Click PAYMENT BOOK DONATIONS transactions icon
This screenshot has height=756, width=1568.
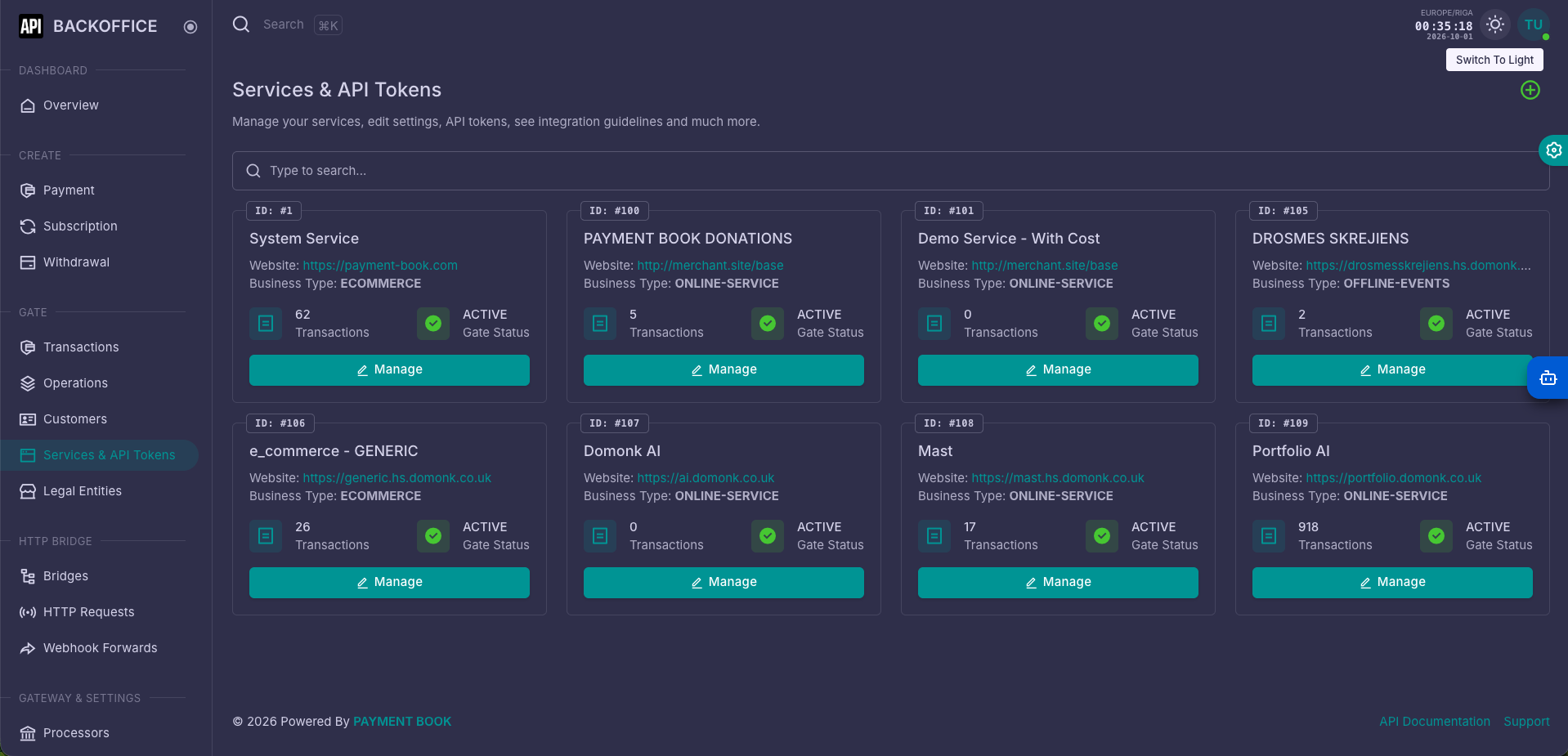600,324
